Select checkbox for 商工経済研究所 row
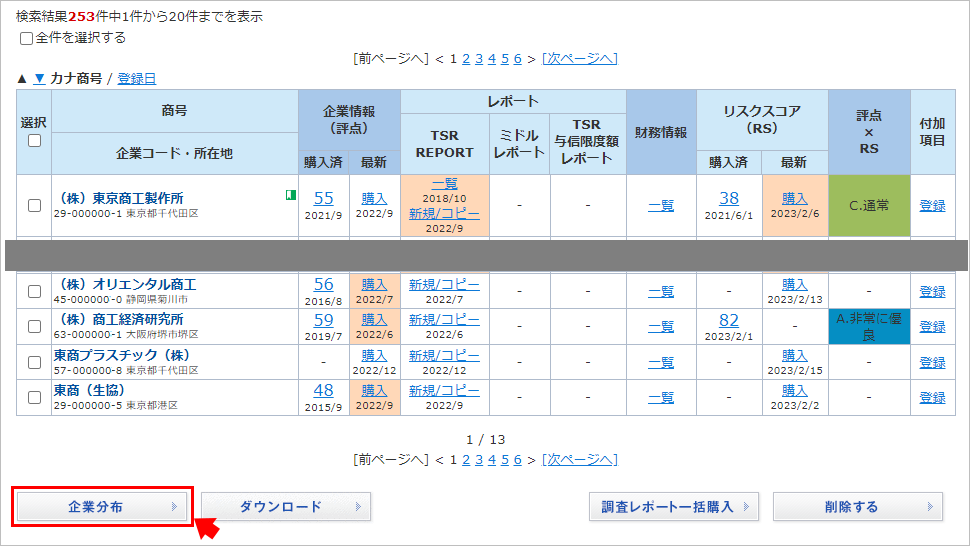The width and height of the screenshot is (970, 546). [x=35, y=326]
